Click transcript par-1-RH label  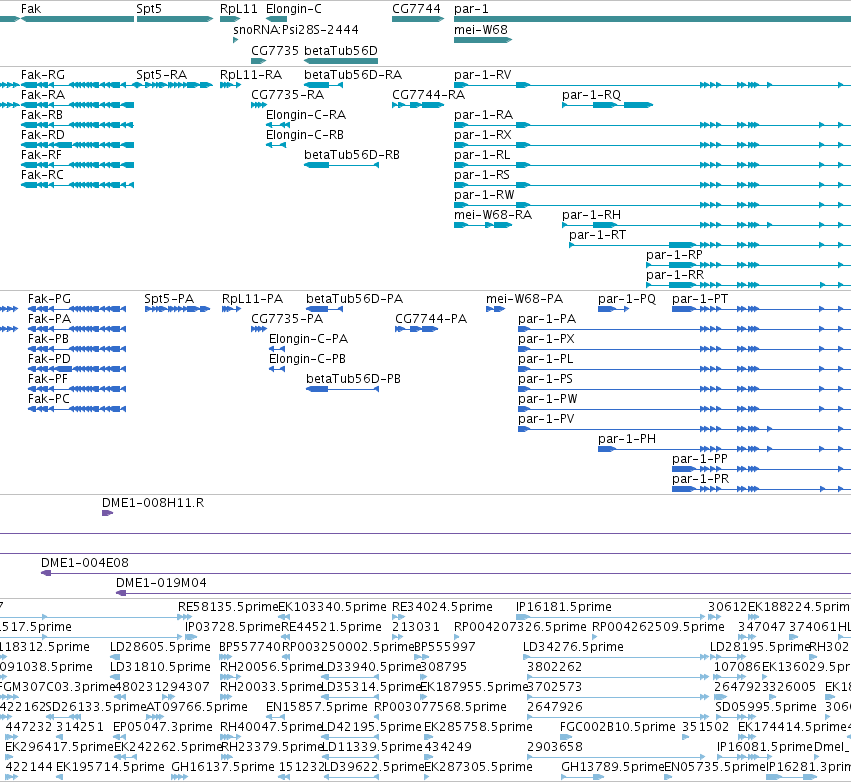tap(592, 215)
